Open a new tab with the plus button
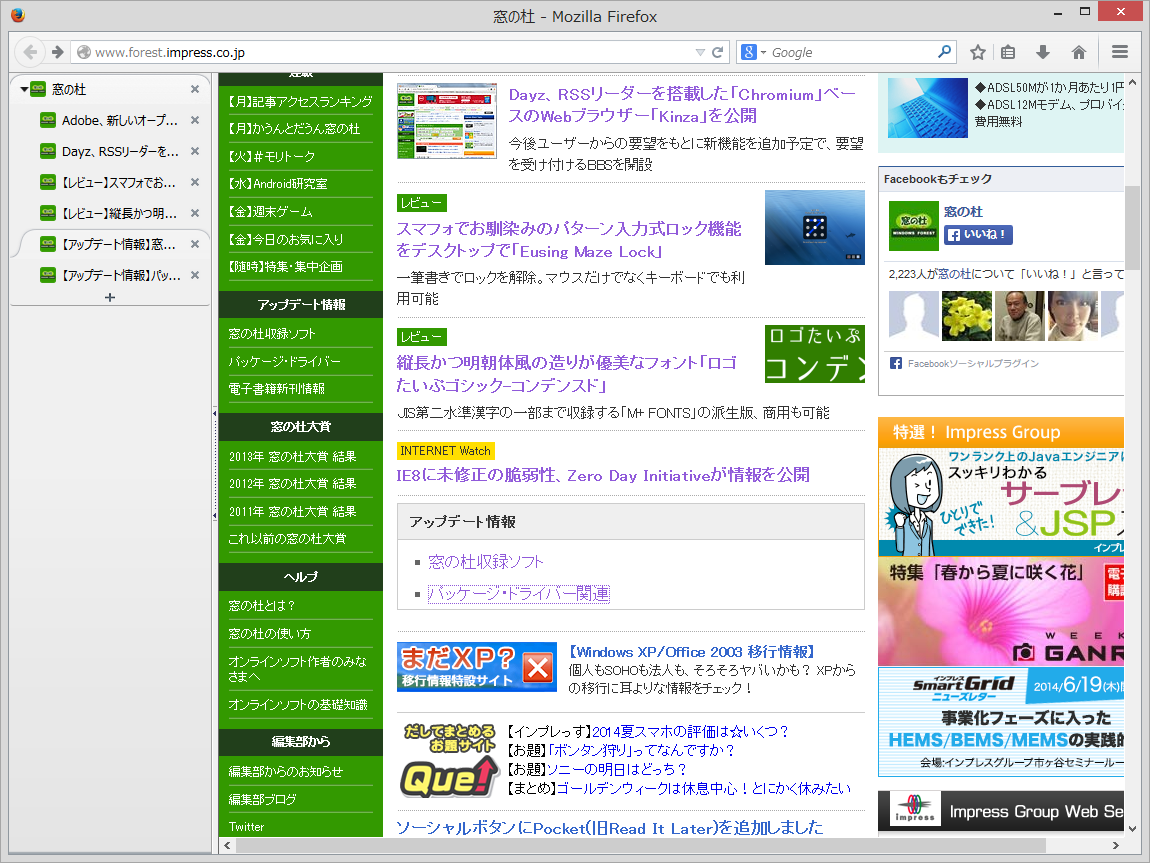Image resolution: width=1150 pixels, height=863 pixels. [110, 296]
